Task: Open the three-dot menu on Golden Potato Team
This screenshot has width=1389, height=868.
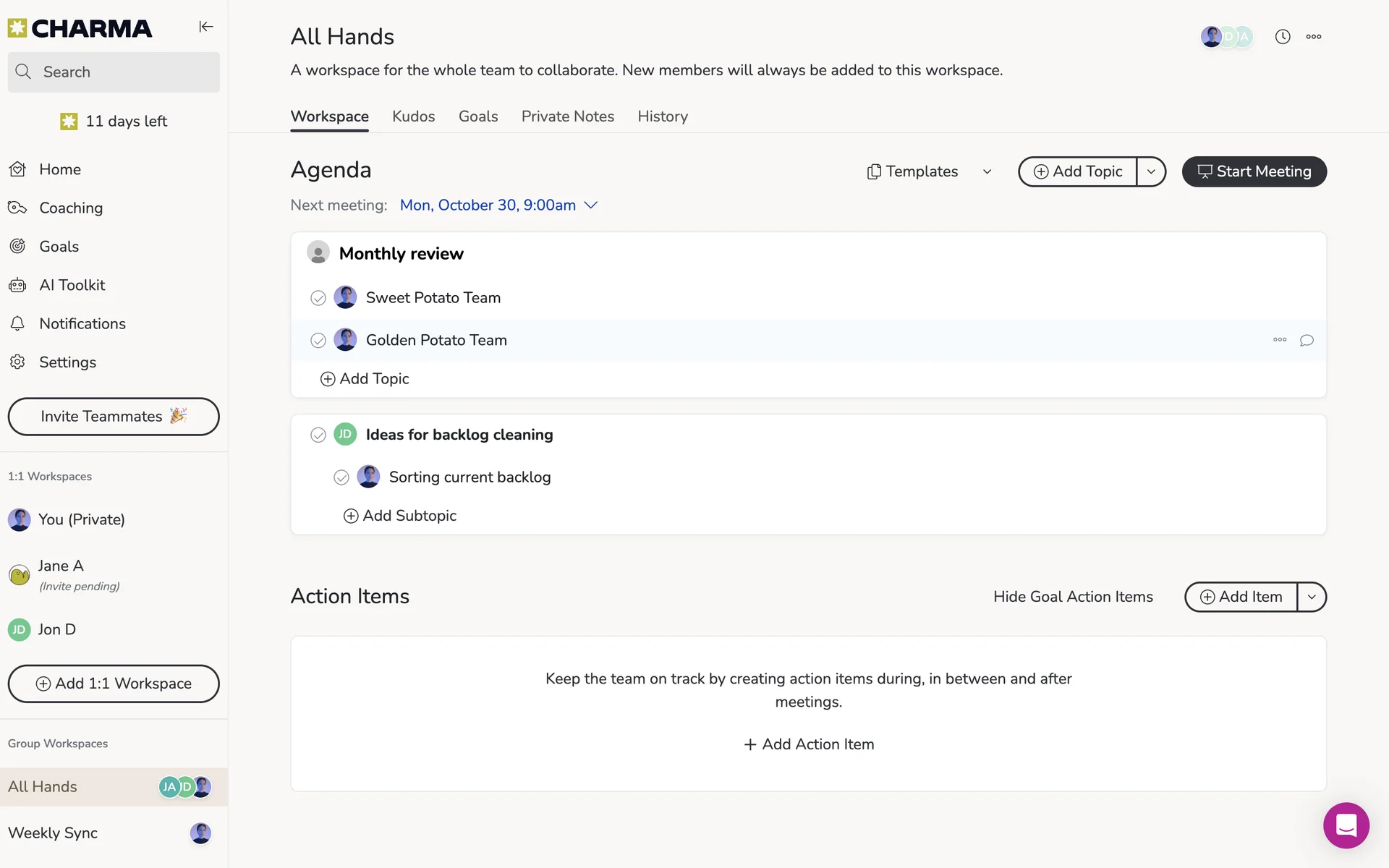Action: click(1279, 340)
